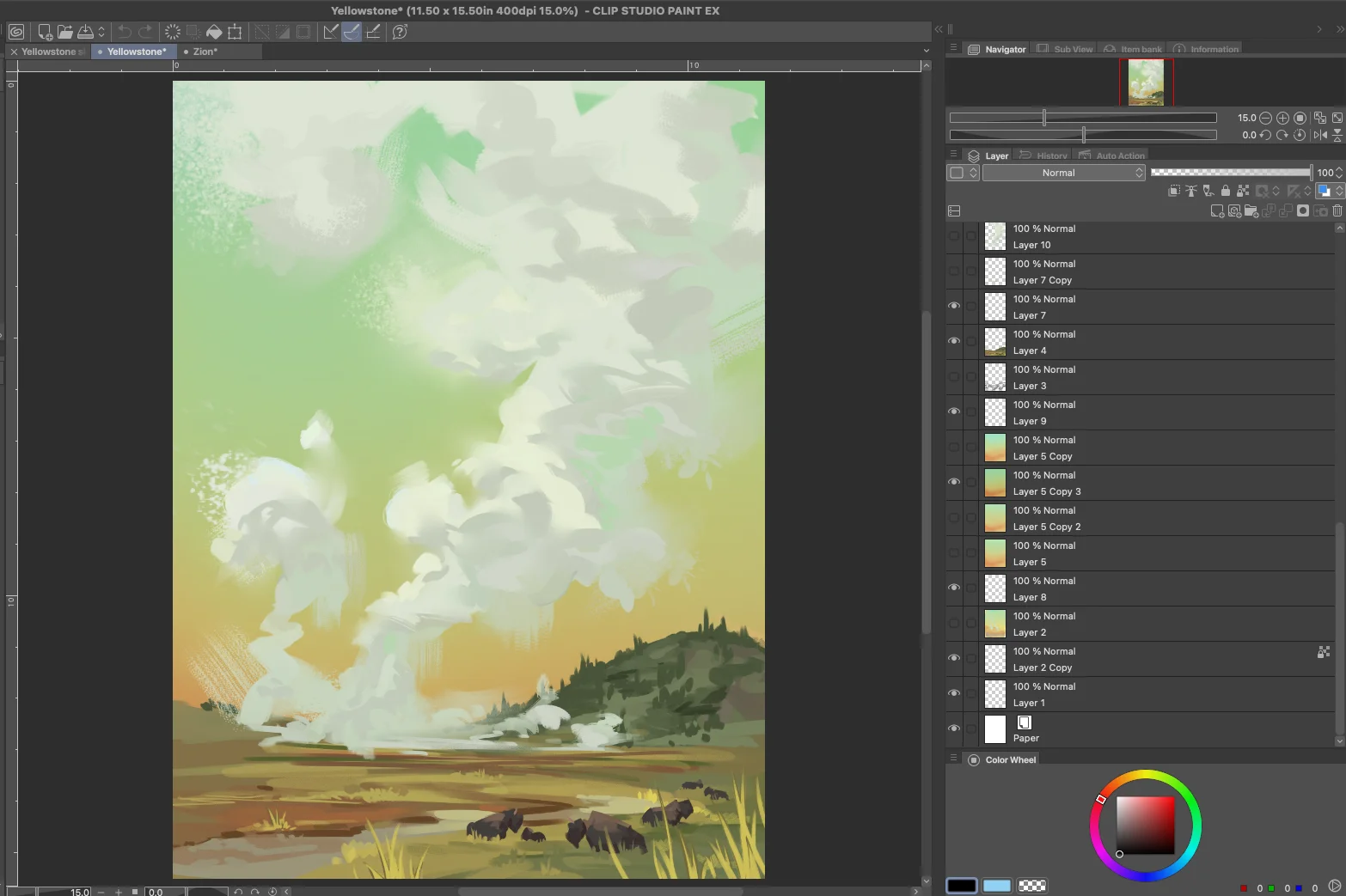Image resolution: width=1346 pixels, height=896 pixels.
Task: Click Zoom out icon in Navigator
Action: tap(1265, 118)
